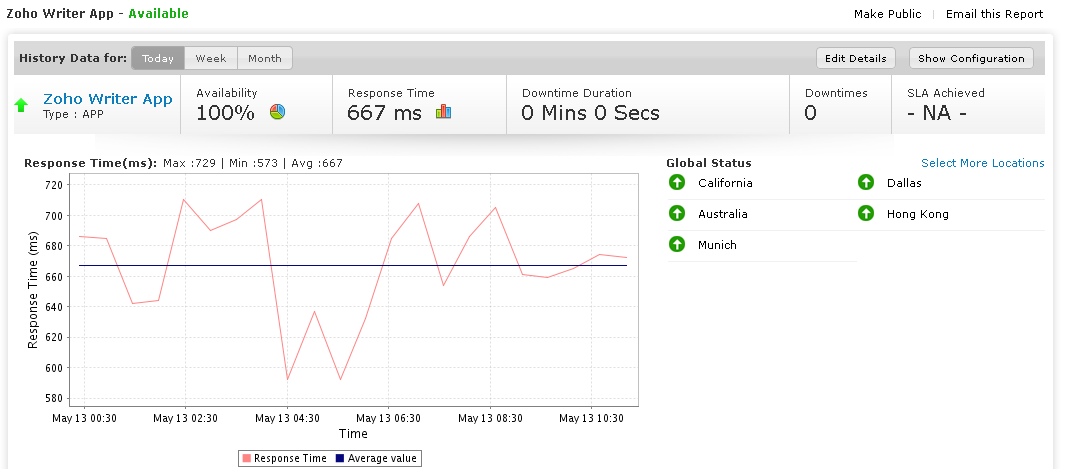This screenshot has height=469, width=1066.
Task: Click the Max :729 statistic text
Action: click(x=189, y=163)
